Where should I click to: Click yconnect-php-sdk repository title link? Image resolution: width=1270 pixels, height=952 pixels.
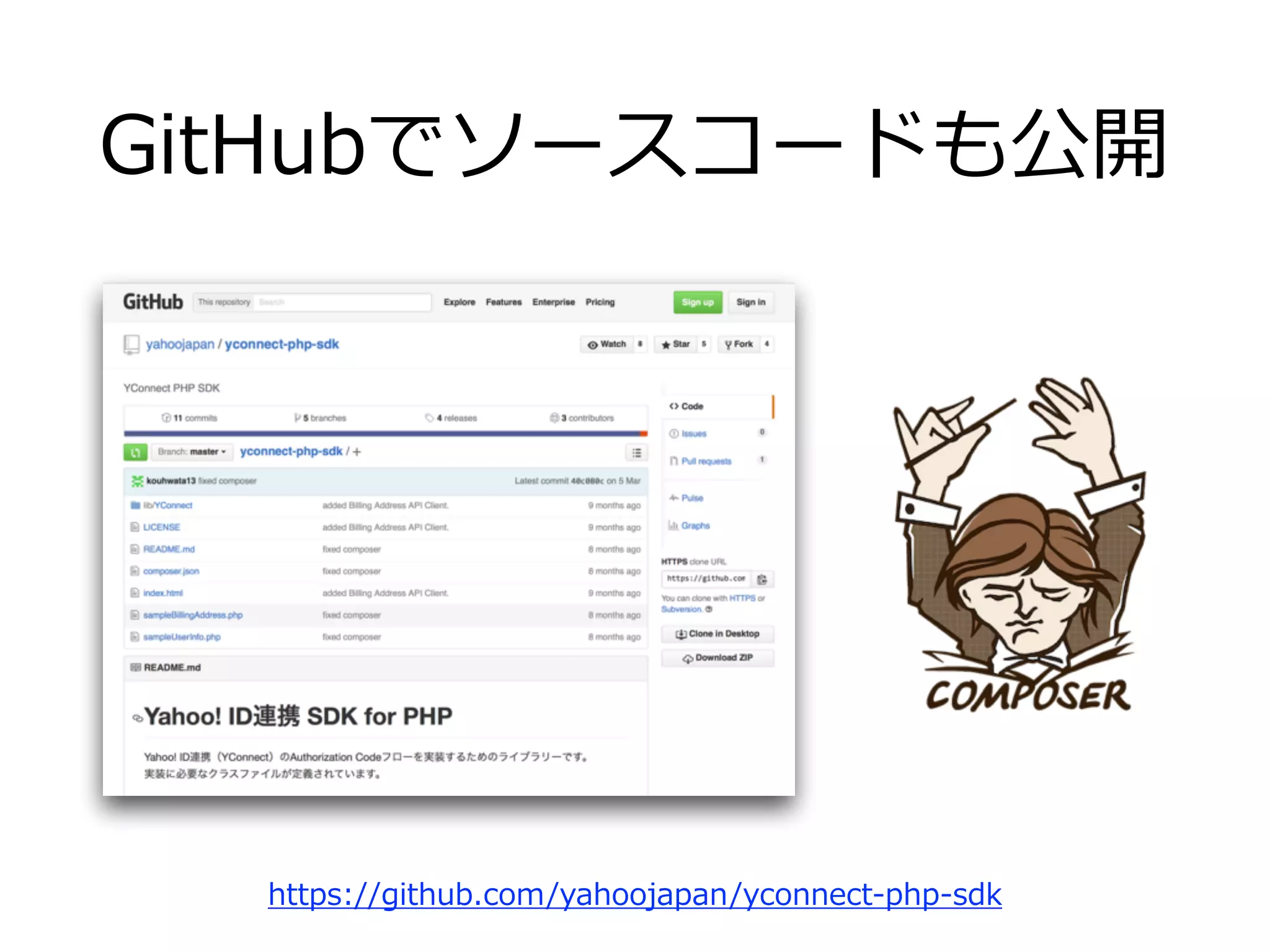[282, 345]
